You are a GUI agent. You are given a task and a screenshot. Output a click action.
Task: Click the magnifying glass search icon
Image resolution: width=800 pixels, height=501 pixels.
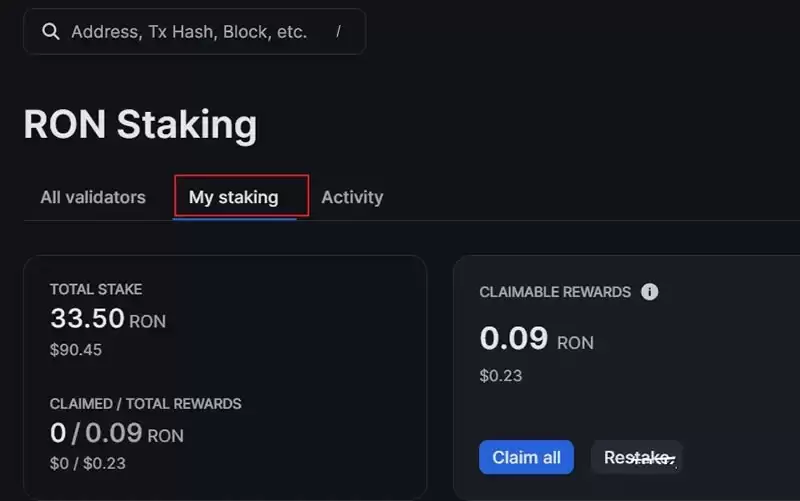(x=51, y=32)
